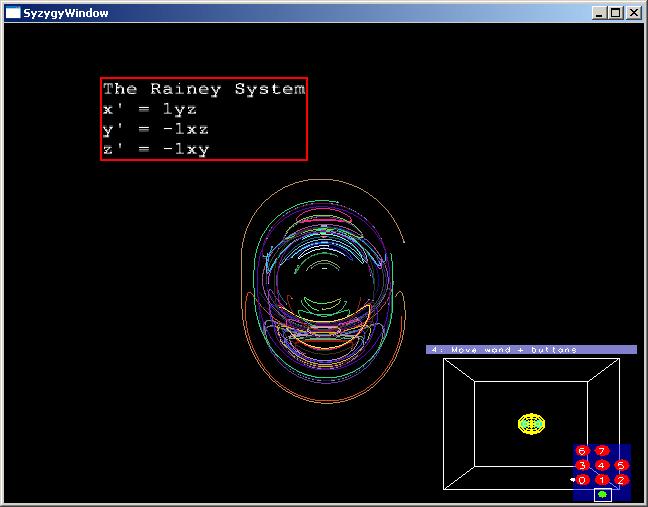Image resolution: width=648 pixels, height=507 pixels.
Task: Maximize the SyzygyWindow window
Action: pyautogui.click(x=615, y=13)
